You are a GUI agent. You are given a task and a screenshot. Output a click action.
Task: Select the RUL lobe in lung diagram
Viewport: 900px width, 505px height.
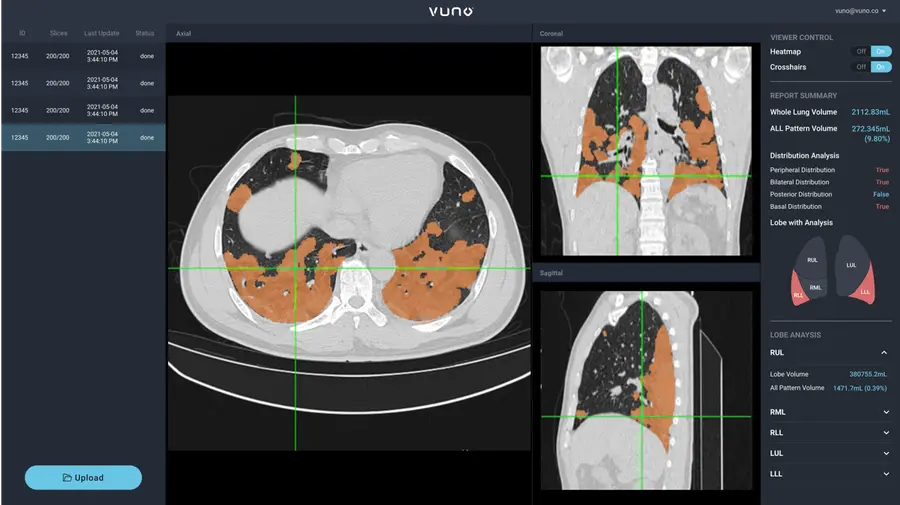(x=812, y=259)
